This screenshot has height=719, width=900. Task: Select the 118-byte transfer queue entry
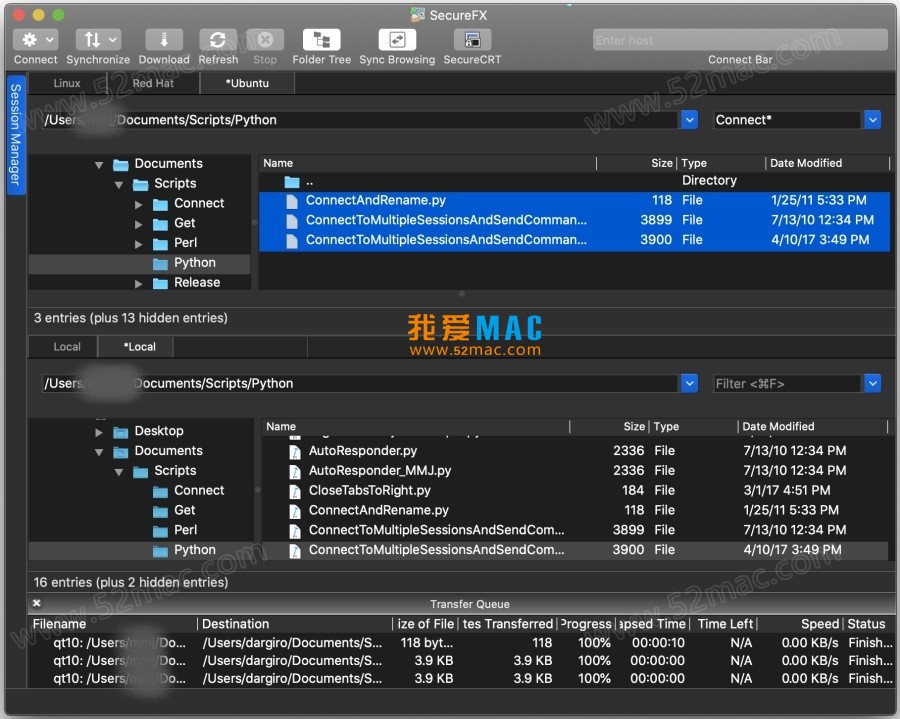[461, 643]
